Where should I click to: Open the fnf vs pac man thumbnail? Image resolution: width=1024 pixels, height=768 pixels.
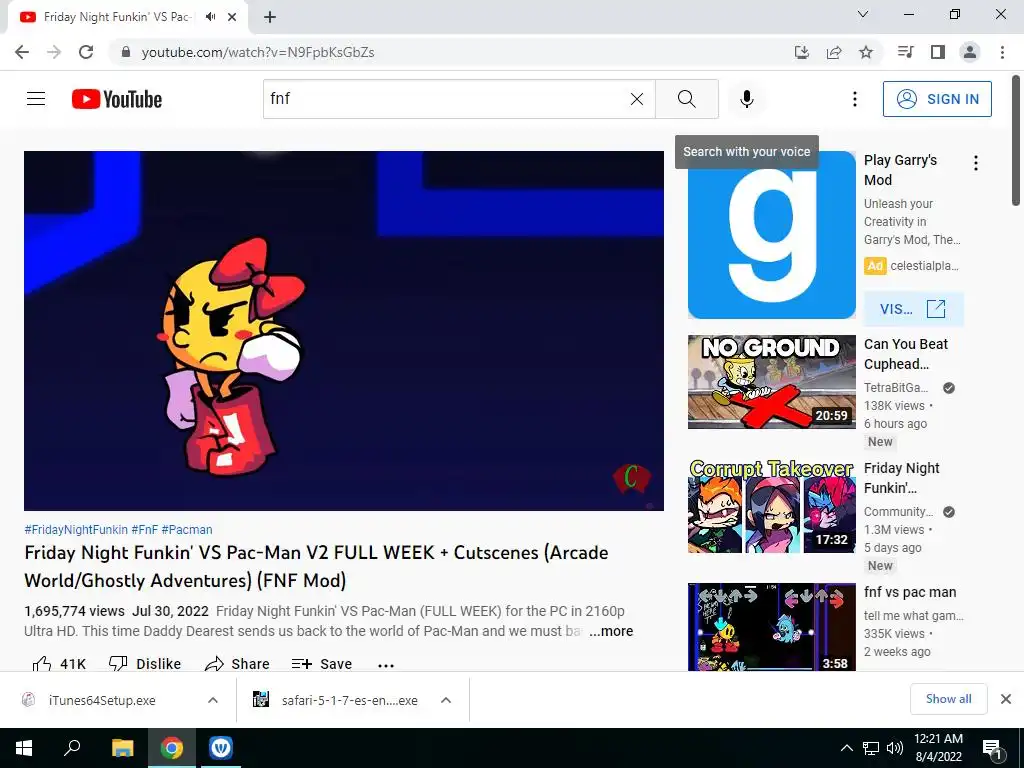click(771, 627)
